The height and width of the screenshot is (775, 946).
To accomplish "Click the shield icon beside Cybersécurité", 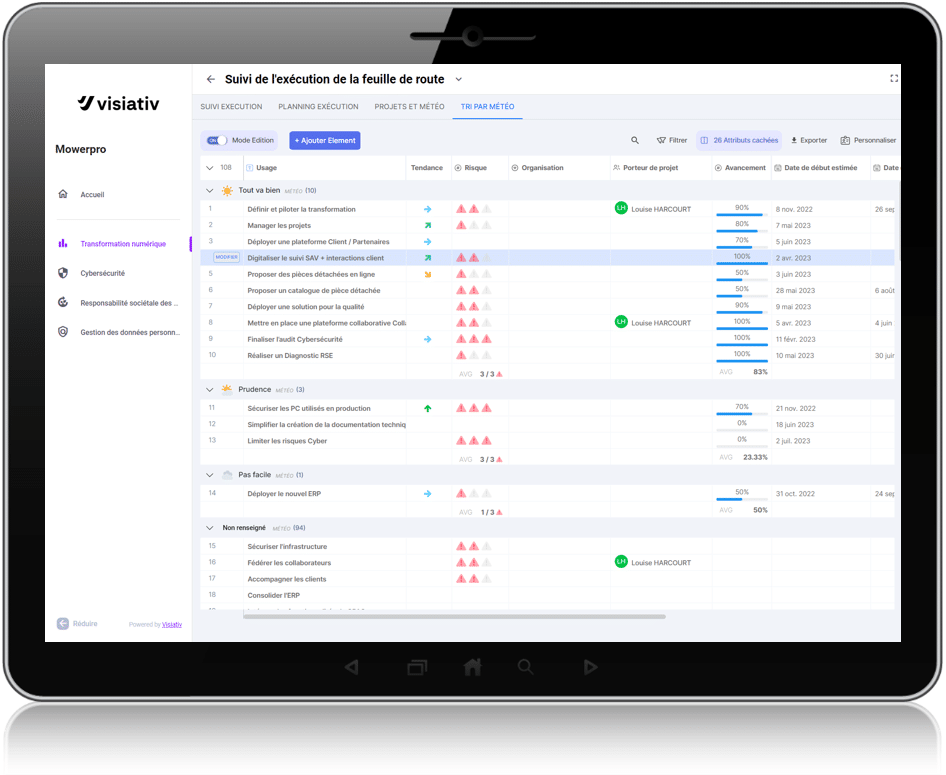I will pos(63,273).
